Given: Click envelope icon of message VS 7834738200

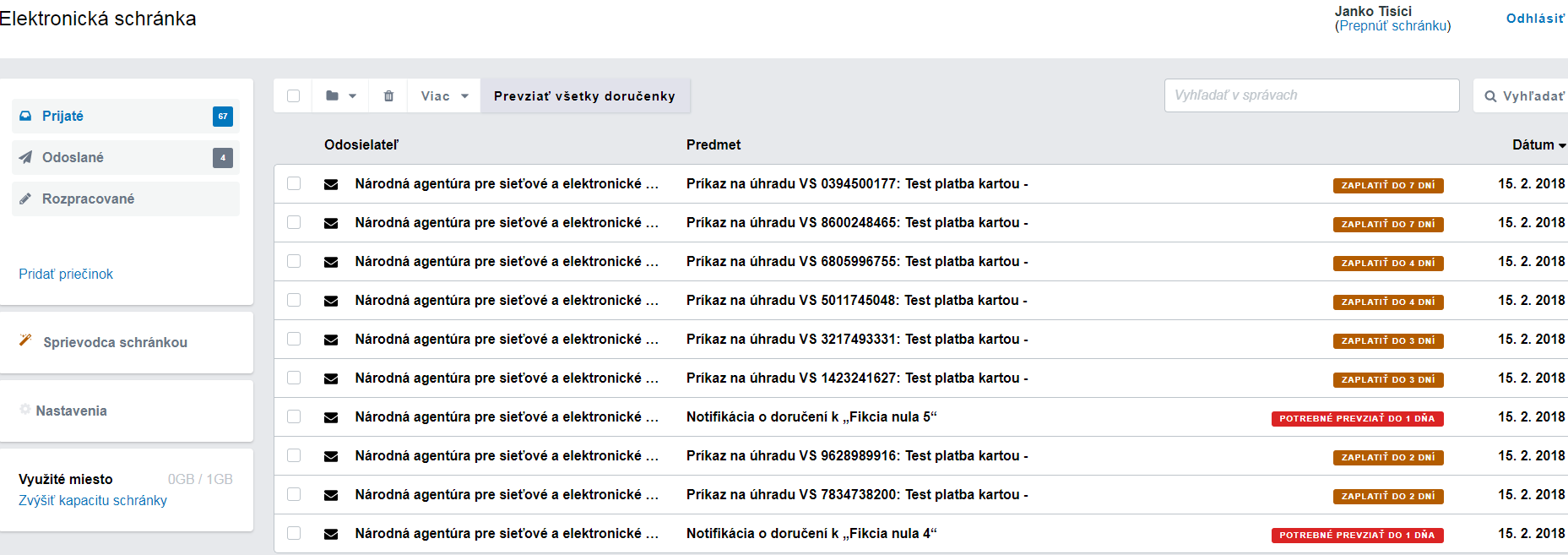Looking at the screenshot, I should point(331,495).
